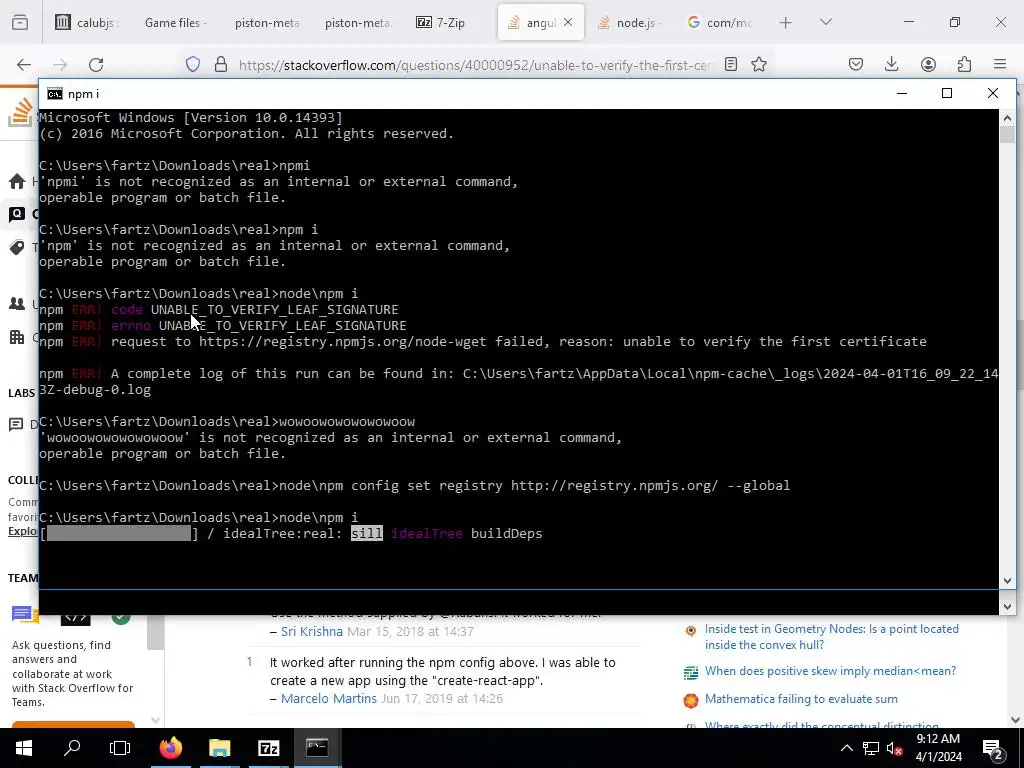Screen dimensions: 1024x768
Task: Open a new browser tab
Action: 786,22
